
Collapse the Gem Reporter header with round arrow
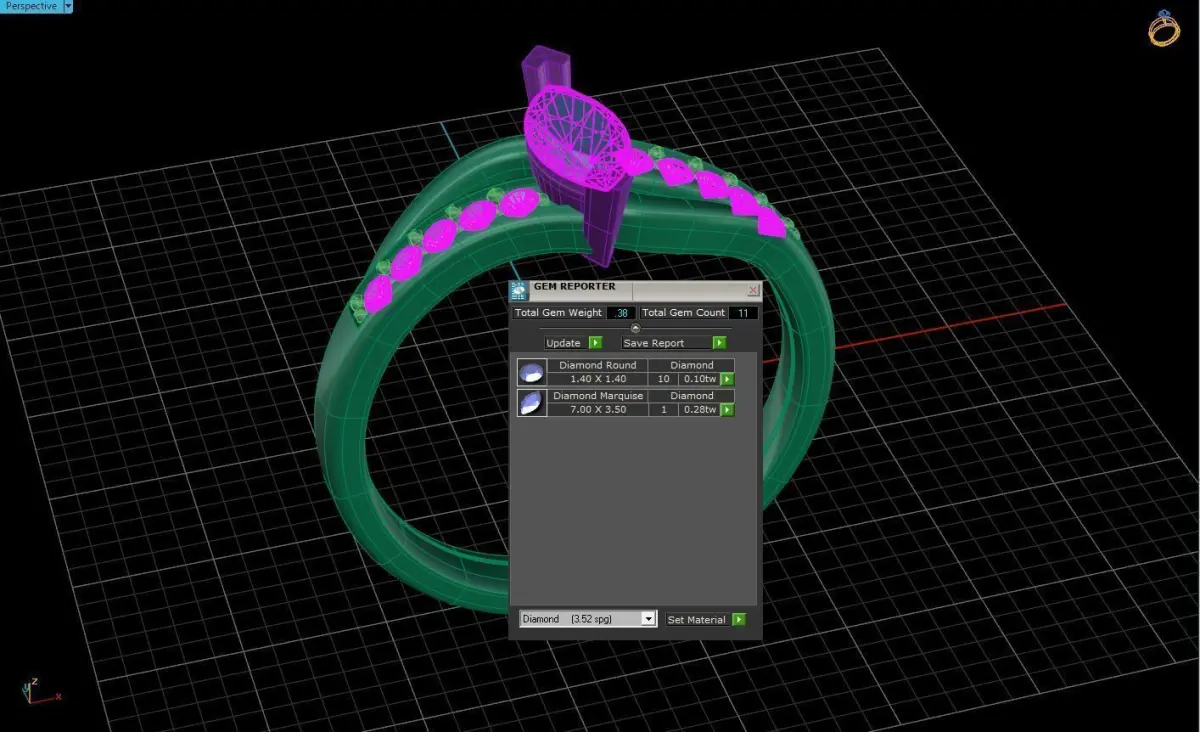click(635, 328)
